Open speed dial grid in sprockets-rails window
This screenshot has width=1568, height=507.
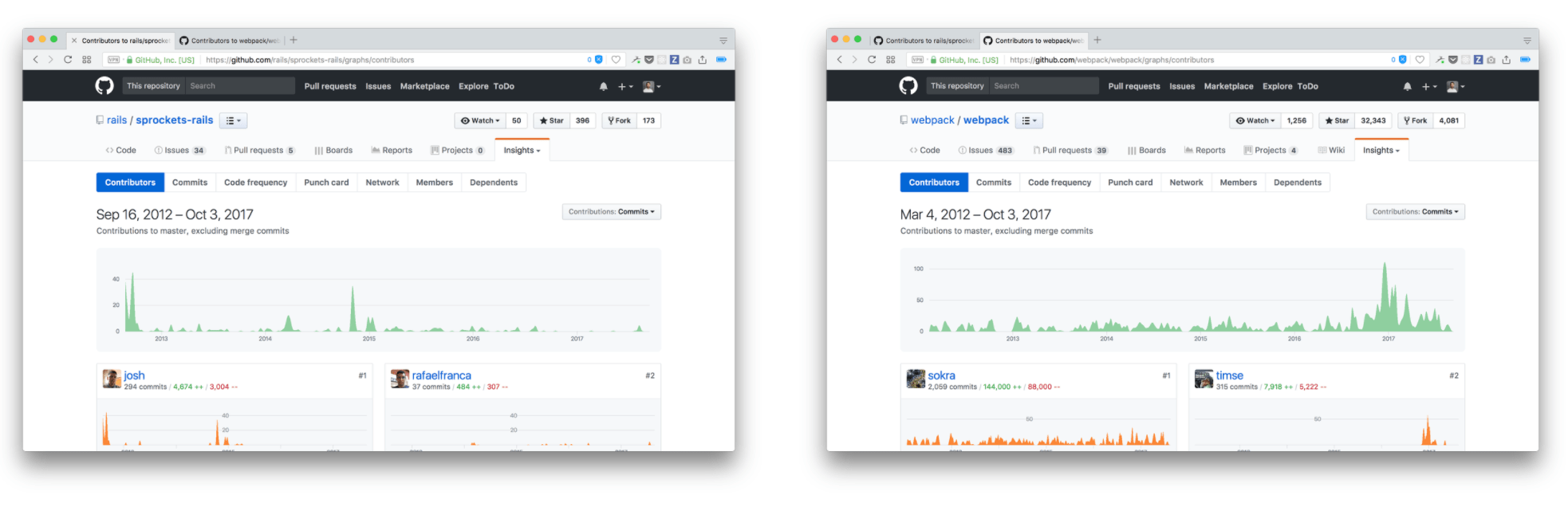(x=87, y=60)
